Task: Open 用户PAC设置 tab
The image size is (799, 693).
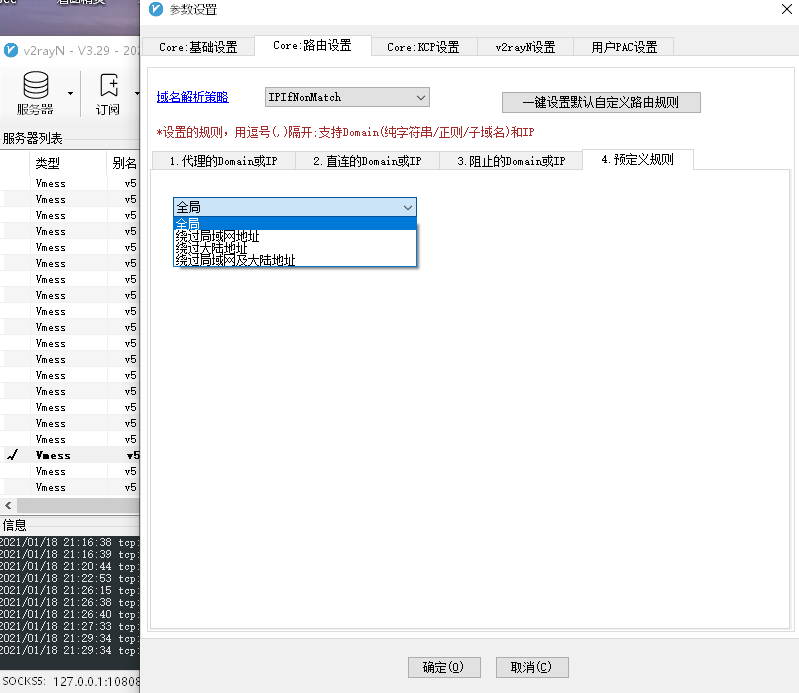Action: (x=624, y=47)
